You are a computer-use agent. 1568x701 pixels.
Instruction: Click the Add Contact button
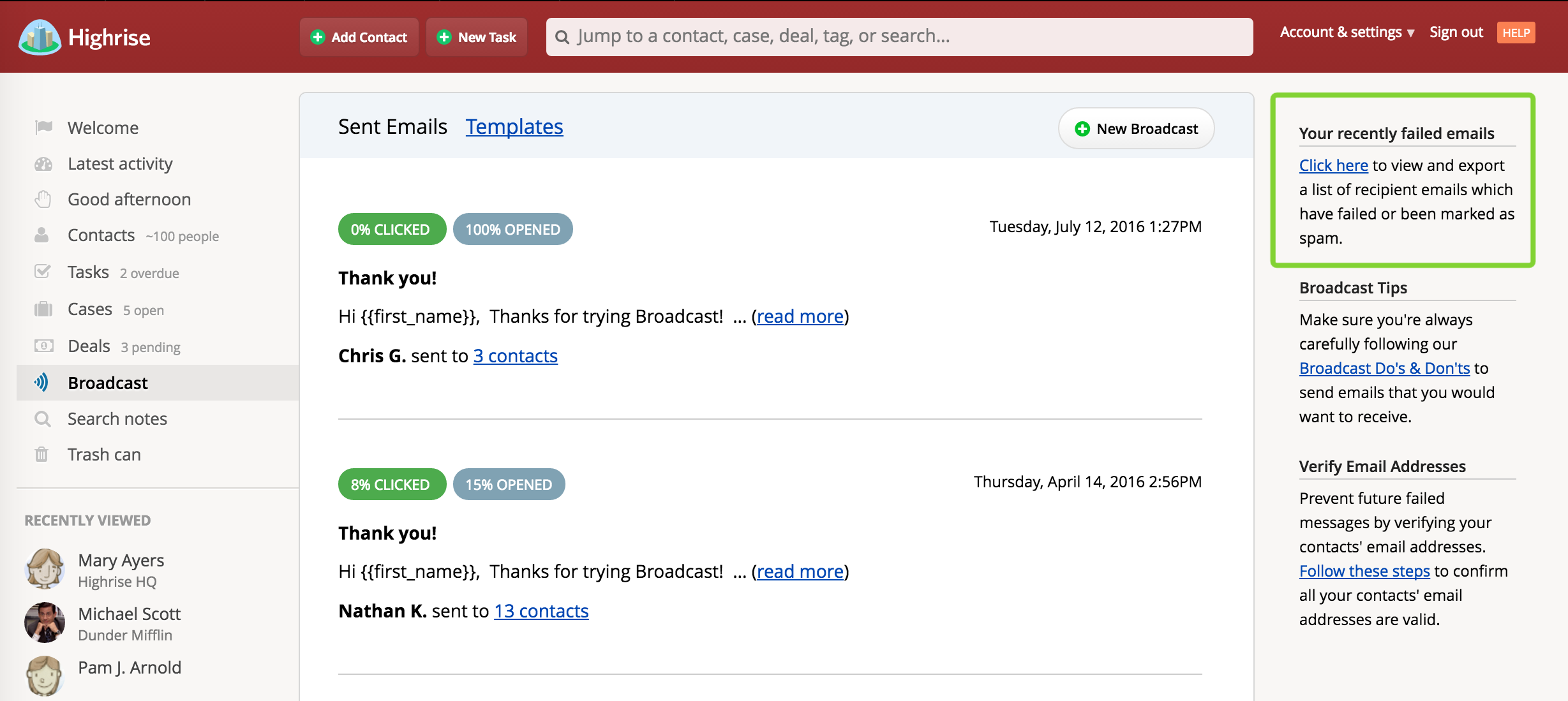pyautogui.click(x=359, y=37)
